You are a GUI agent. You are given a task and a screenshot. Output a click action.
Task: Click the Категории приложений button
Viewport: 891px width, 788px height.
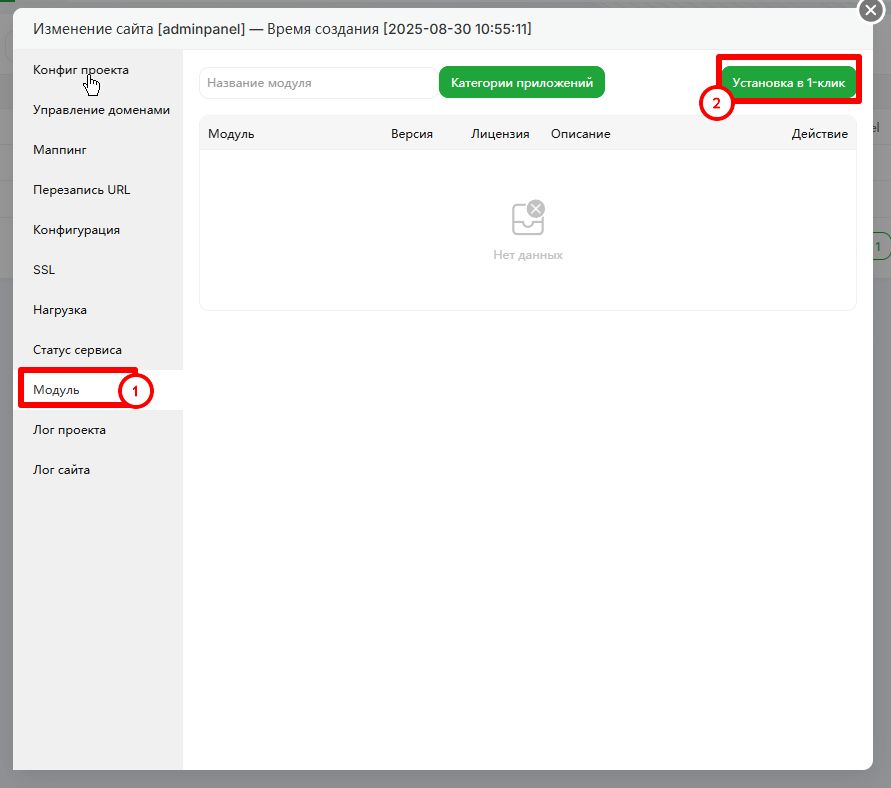pos(522,83)
